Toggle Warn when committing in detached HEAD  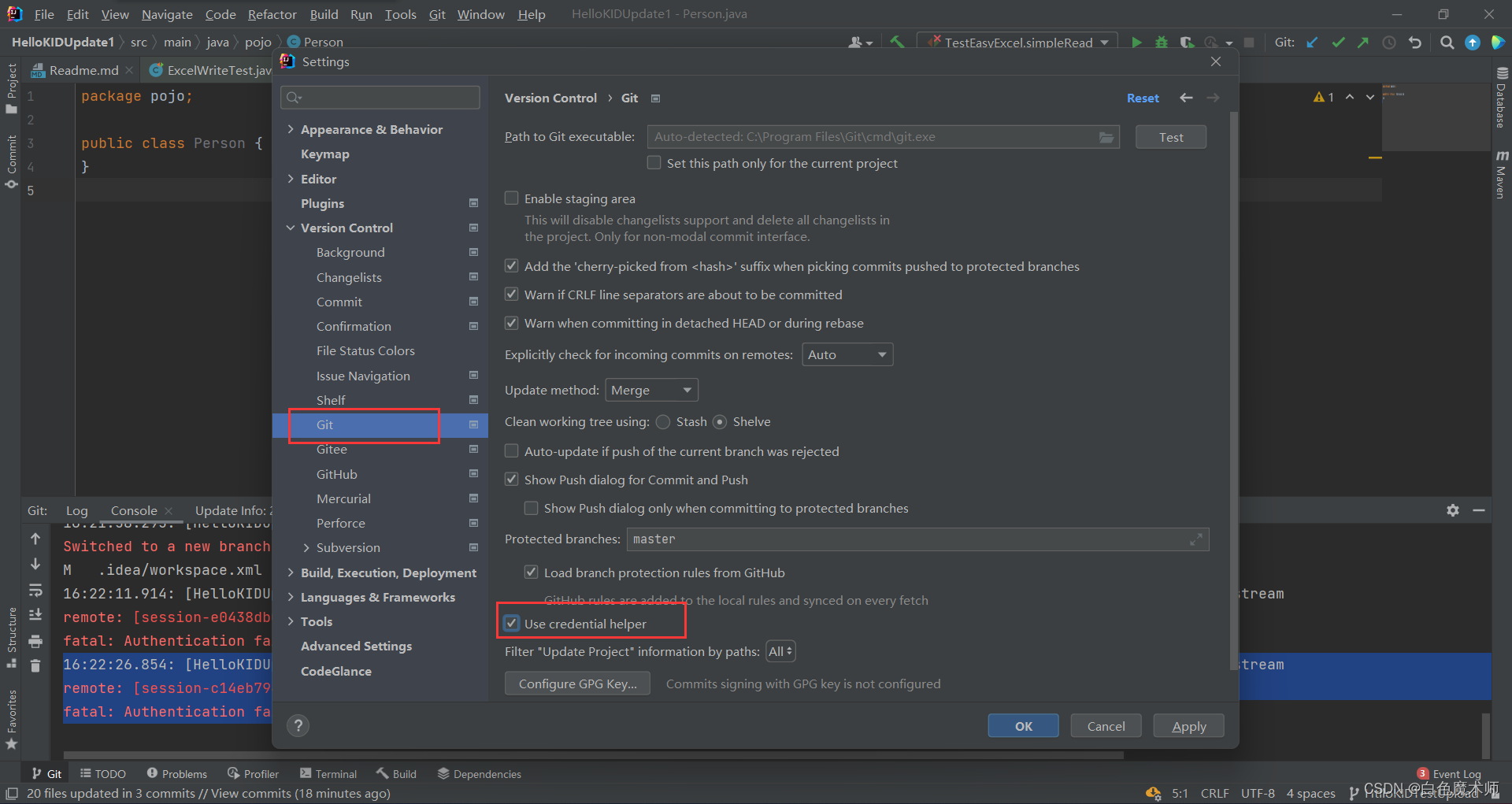pyautogui.click(x=512, y=323)
